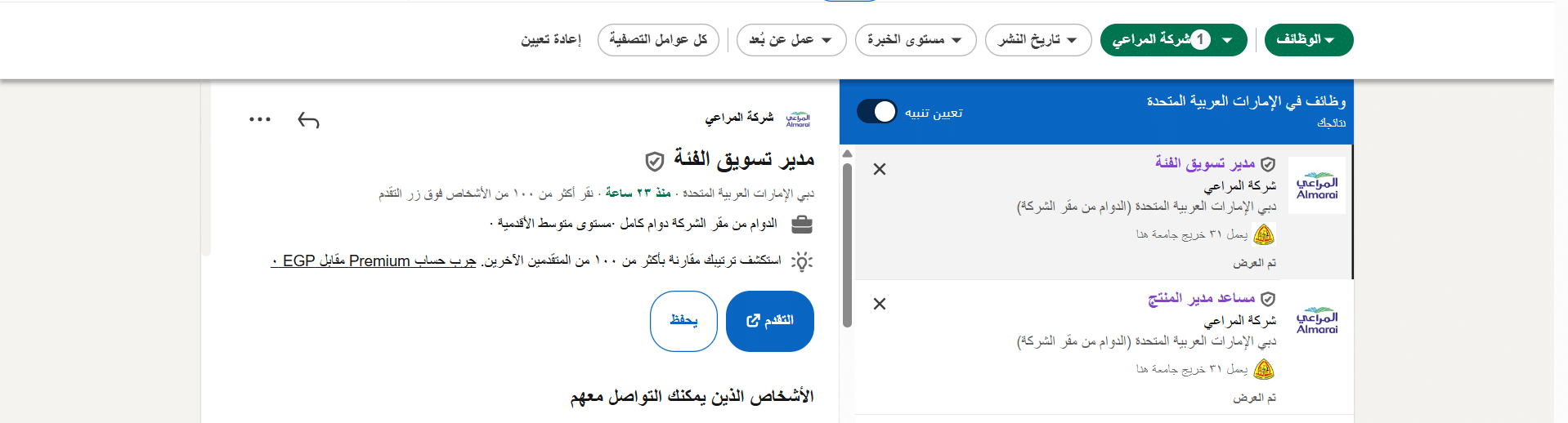Expand the تاريخ النشر date filter

(x=1038, y=40)
